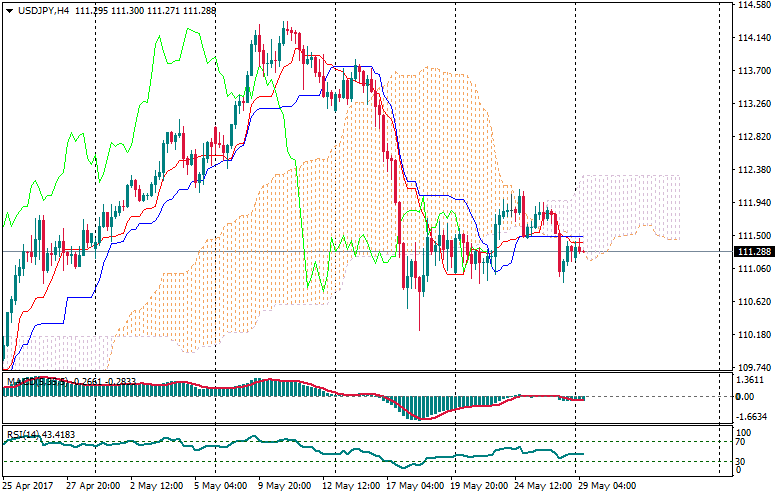Click the RSI 30 level label
Screen dimensions: 775x497
(x=742, y=462)
